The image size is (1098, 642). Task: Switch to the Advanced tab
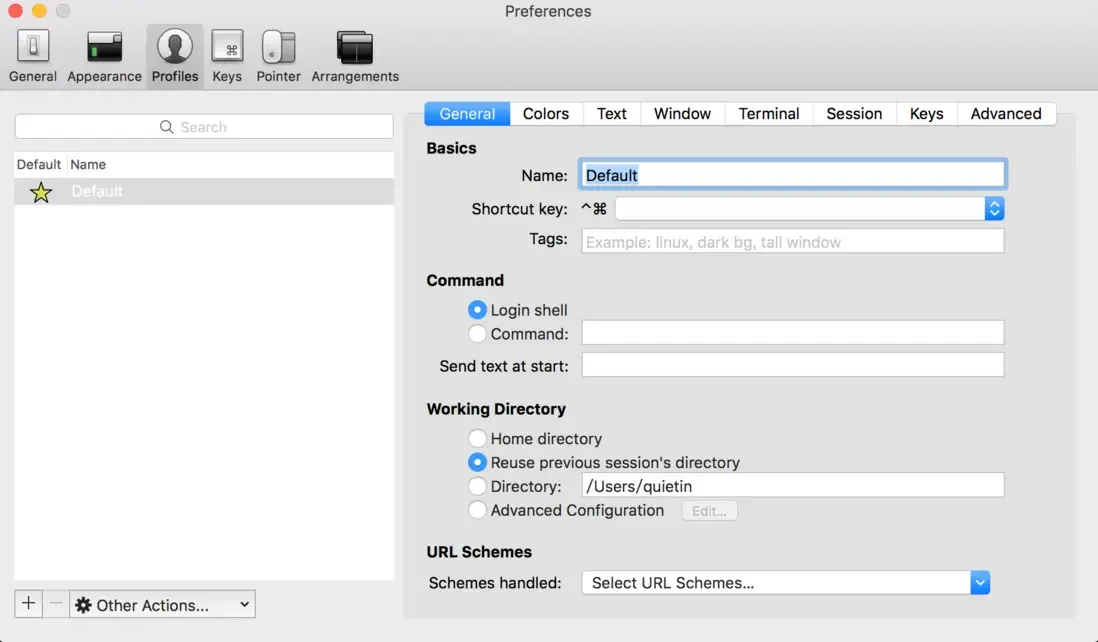click(1006, 113)
